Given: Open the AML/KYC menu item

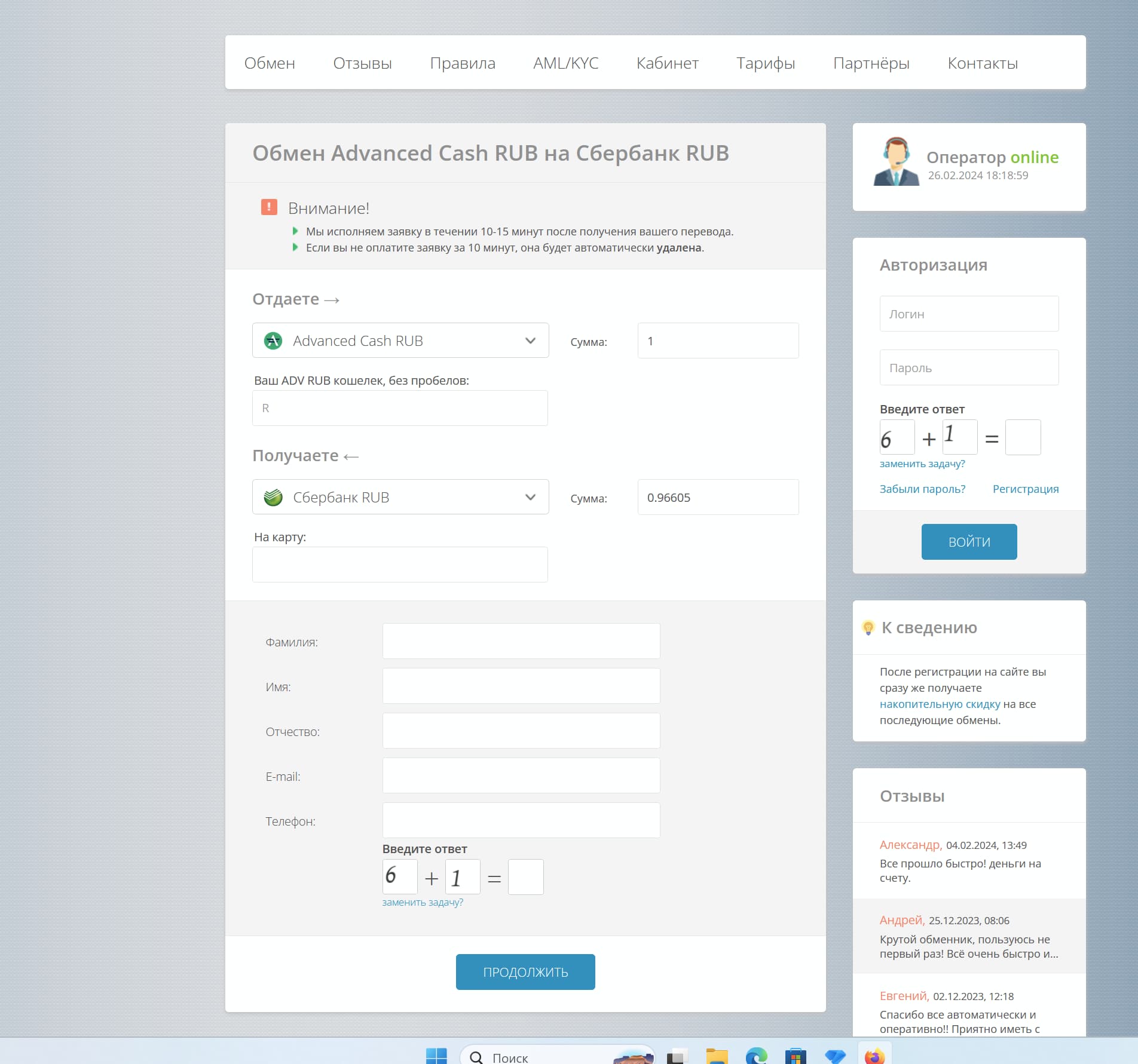Looking at the screenshot, I should [x=566, y=63].
